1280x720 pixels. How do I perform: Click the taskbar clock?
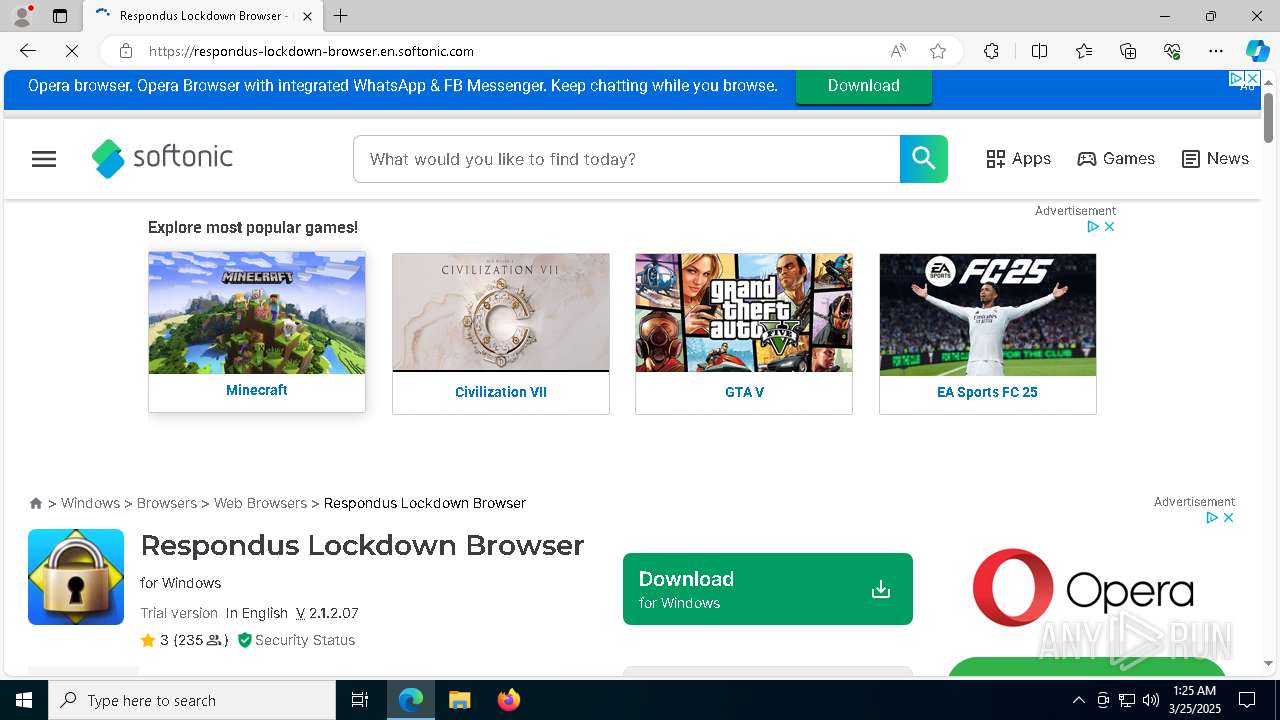pyautogui.click(x=1194, y=700)
